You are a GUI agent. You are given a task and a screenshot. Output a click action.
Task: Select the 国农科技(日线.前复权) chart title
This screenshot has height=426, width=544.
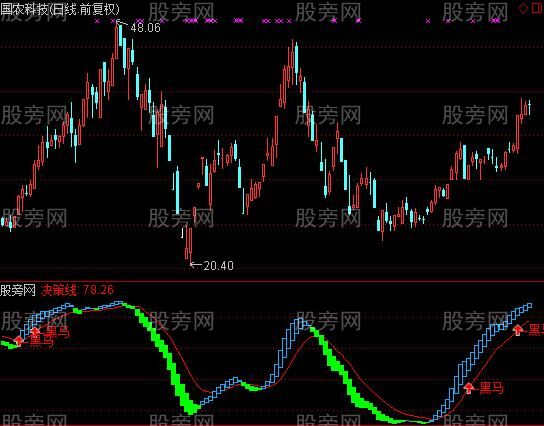pos(60,9)
